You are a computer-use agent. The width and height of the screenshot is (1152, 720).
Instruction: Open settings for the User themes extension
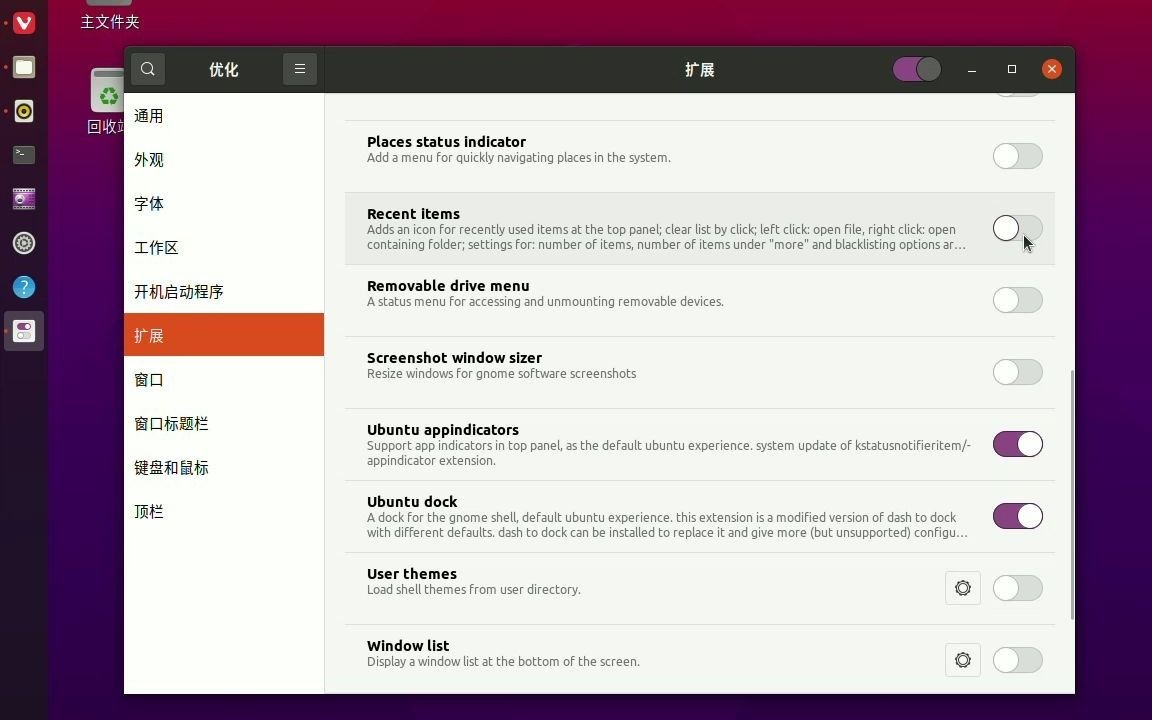[962, 588]
